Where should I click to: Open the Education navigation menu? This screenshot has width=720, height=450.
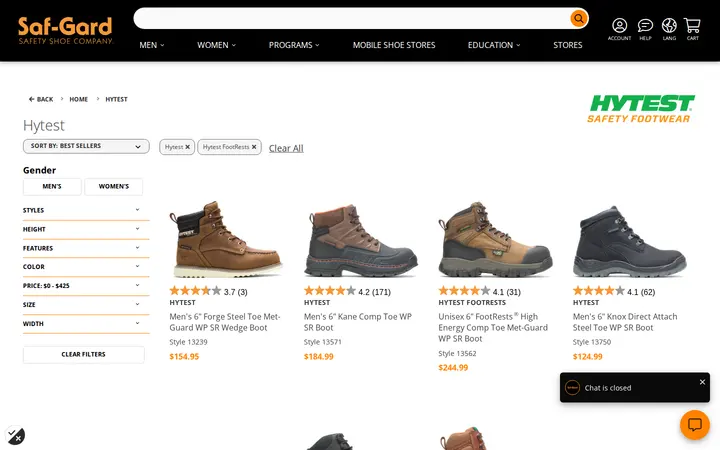click(x=494, y=45)
